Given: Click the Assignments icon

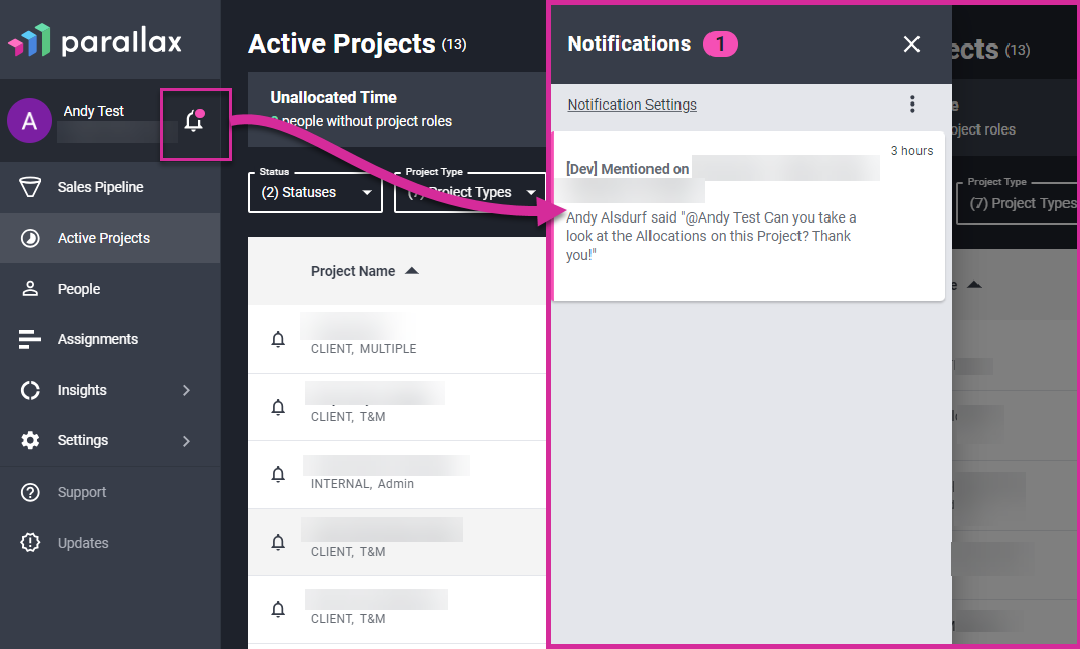Looking at the screenshot, I should 30,338.
